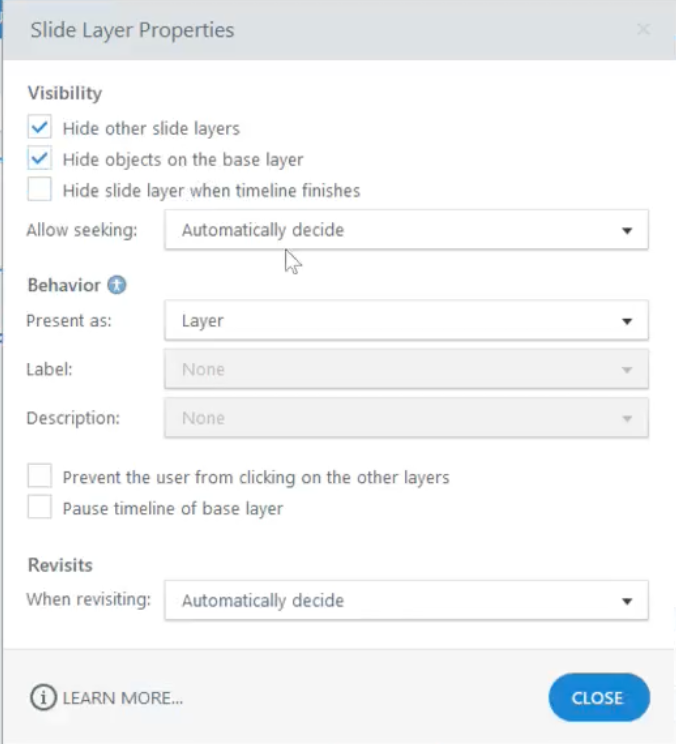Click the Behavior accessibility info icon
Viewport: 676px width, 744px height.
click(x=117, y=285)
